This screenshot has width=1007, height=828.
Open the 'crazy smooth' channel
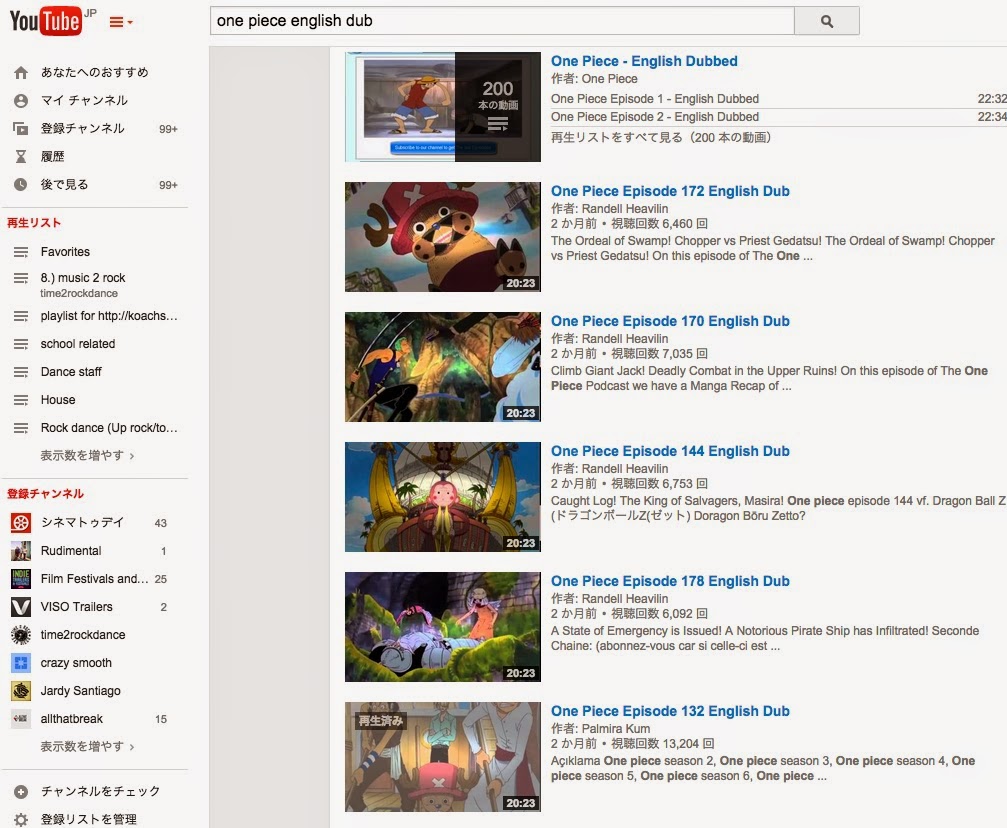pos(76,663)
